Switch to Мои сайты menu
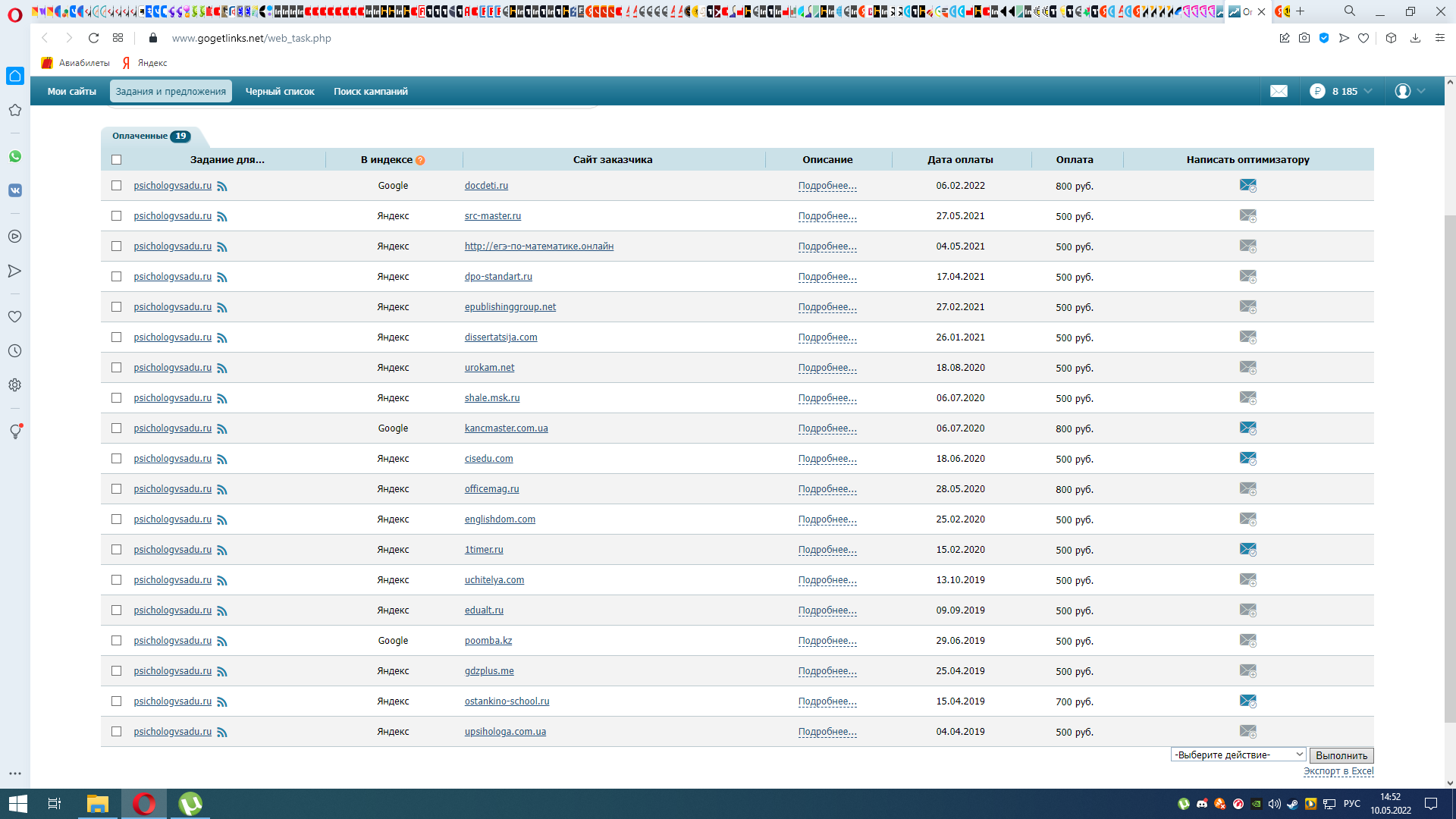This screenshot has height=819, width=1456. pyautogui.click(x=72, y=91)
